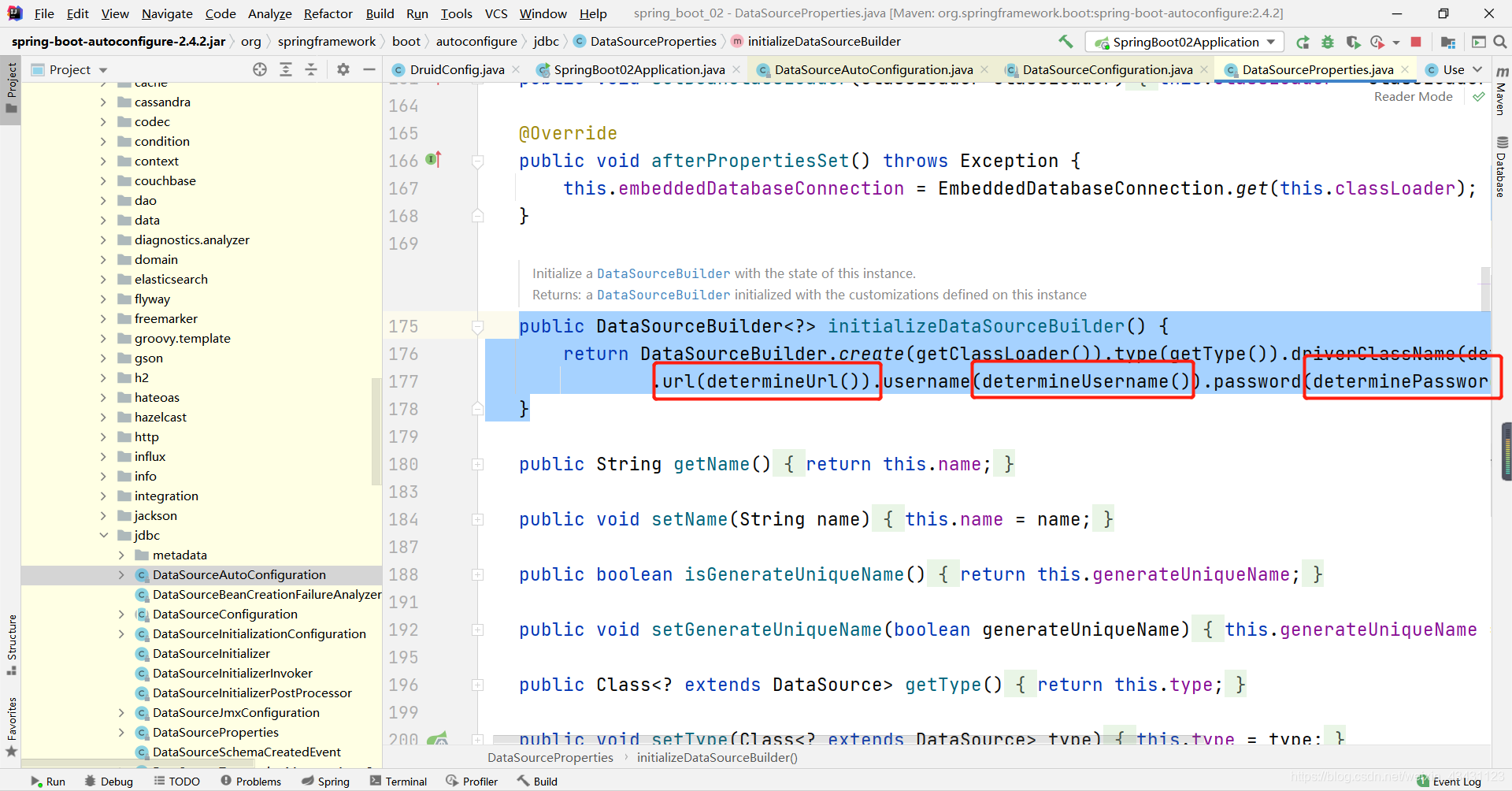
Task: Select DataSourceProperties in project tree
Action: 215,732
